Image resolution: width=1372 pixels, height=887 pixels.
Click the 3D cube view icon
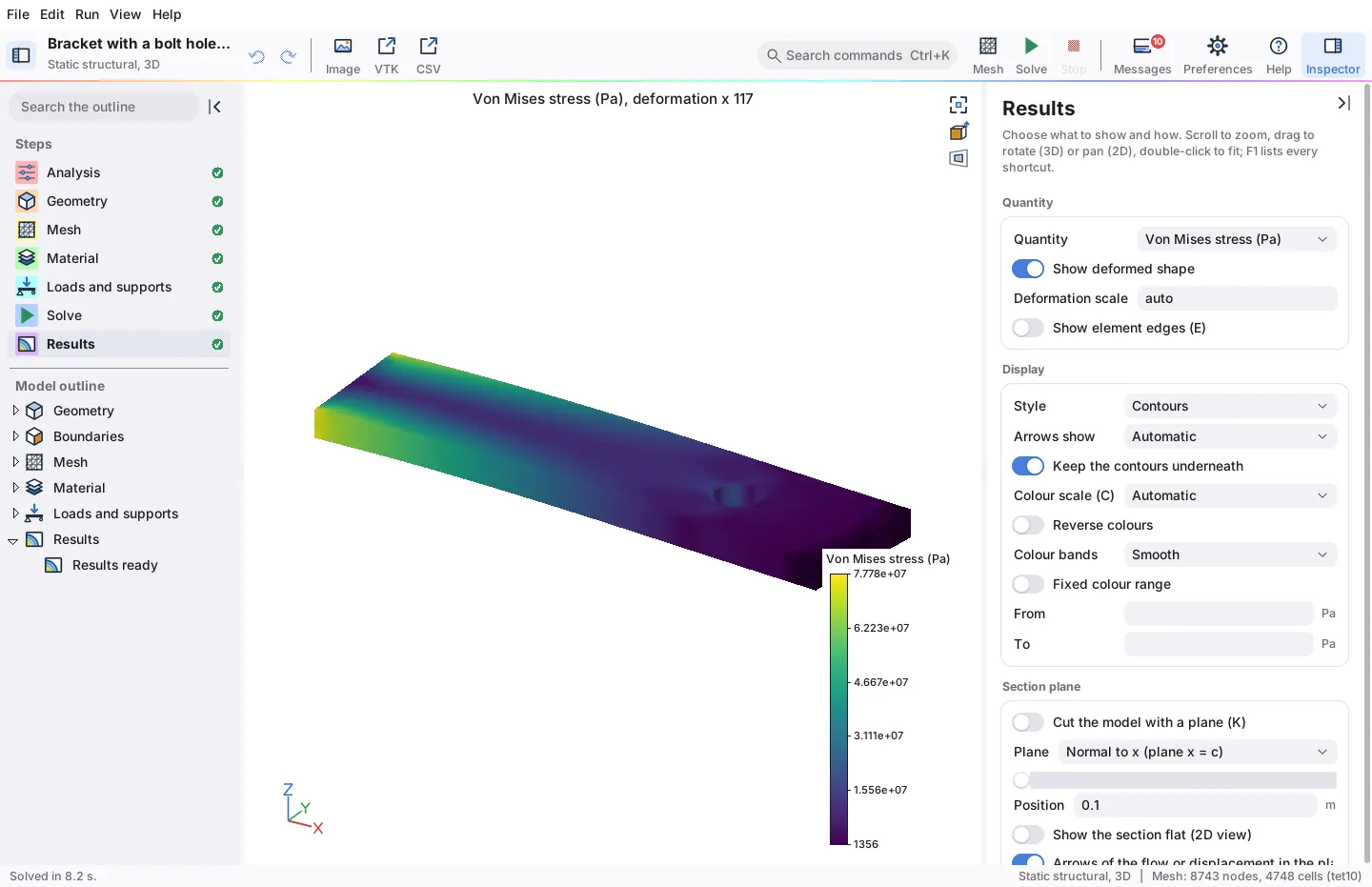click(x=958, y=131)
